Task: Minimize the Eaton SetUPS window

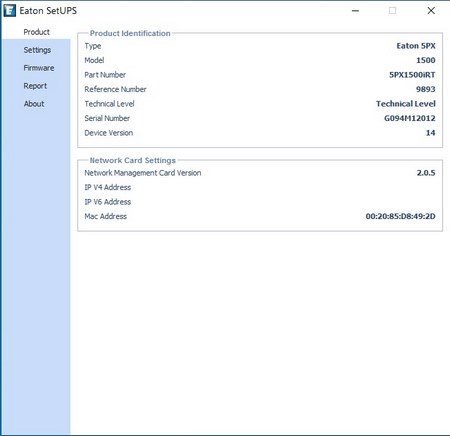Action: 355,11
